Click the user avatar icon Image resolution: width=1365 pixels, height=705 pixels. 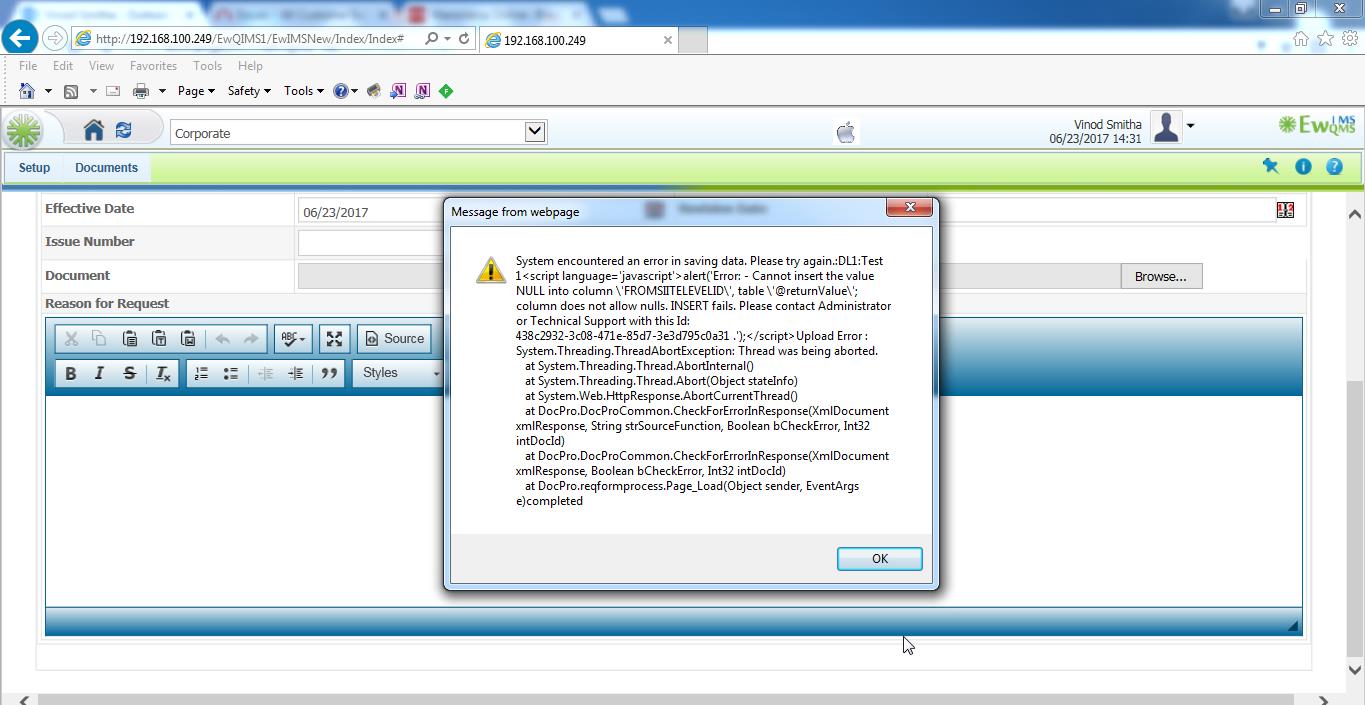1166,127
